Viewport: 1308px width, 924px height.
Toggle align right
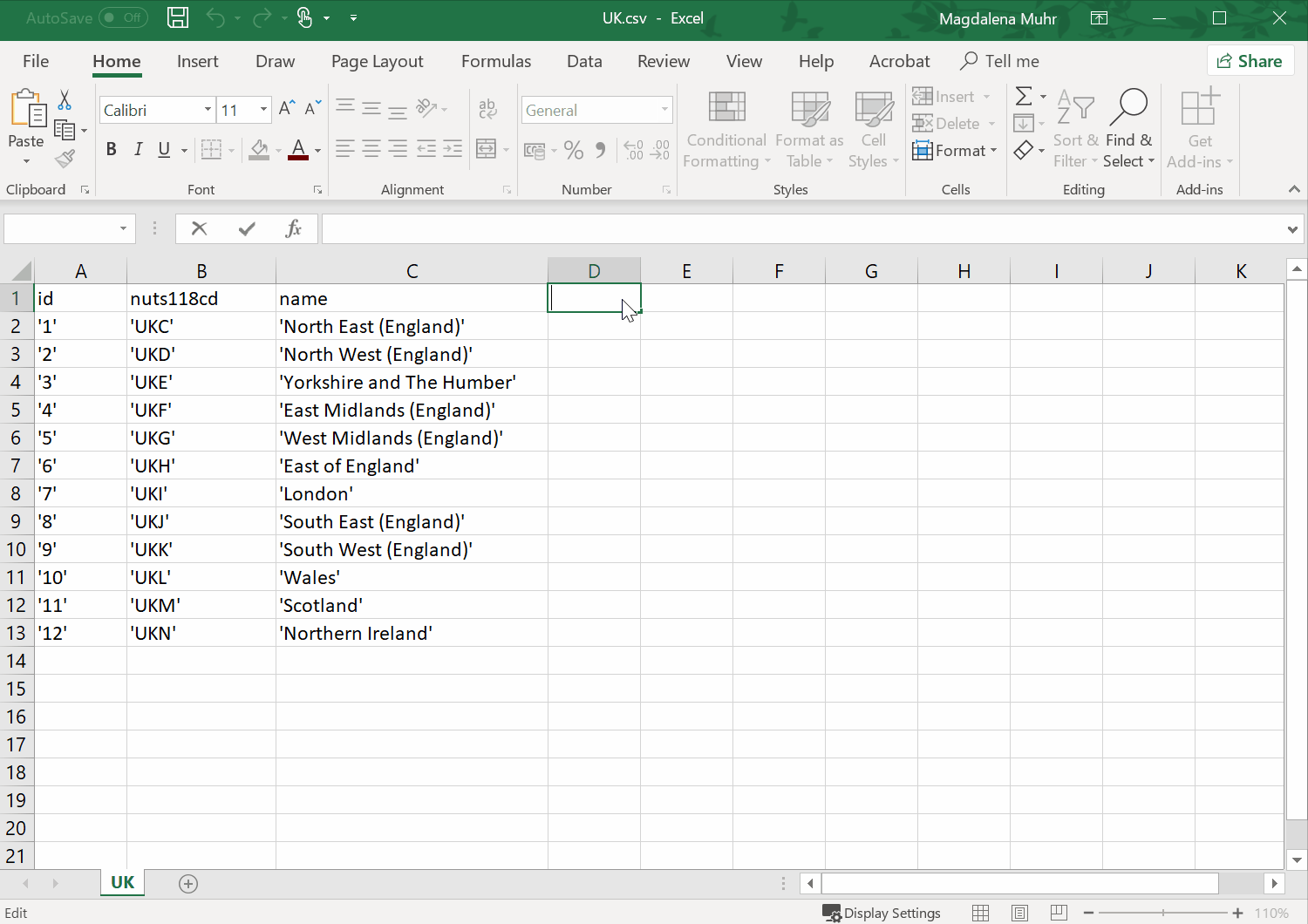point(398,149)
